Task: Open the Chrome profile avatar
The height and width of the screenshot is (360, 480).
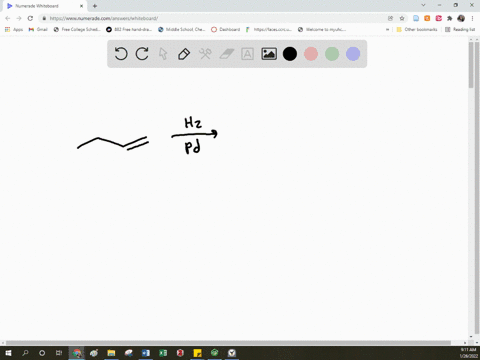Action: click(461, 18)
